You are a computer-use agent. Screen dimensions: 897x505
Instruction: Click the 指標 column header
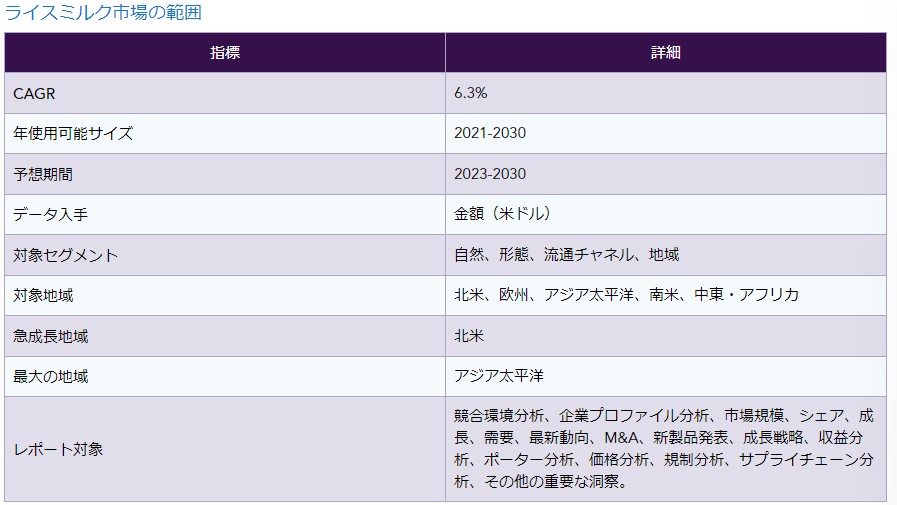225,53
